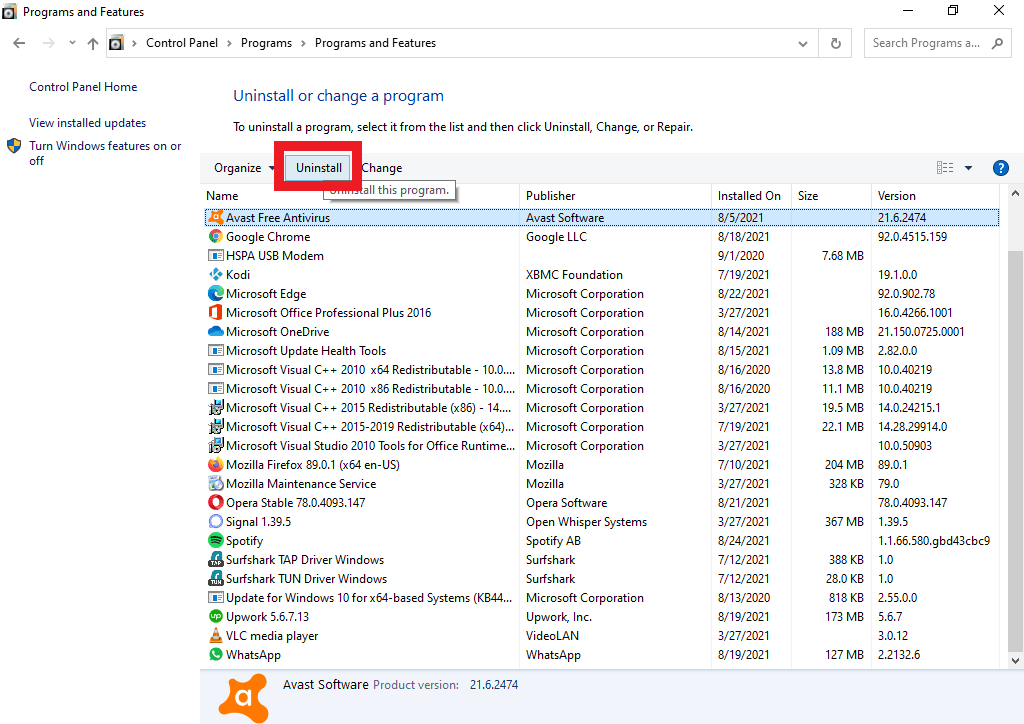Select the Mozilla Firefox icon

(215, 465)
